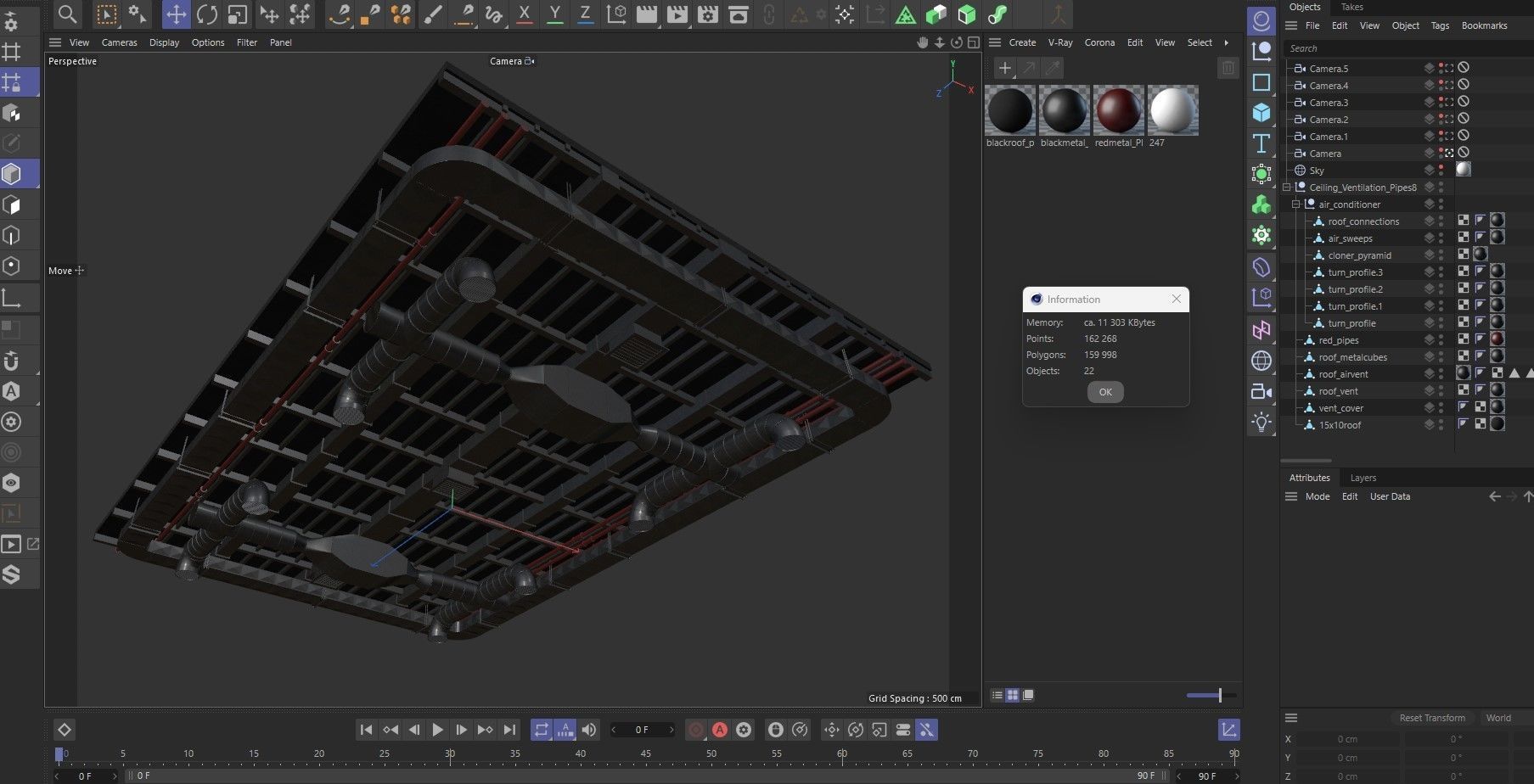1534x784 pixels.
Task: Render the active view clapperboard icon
Action: pyautogui.click(x=646, y=14)
